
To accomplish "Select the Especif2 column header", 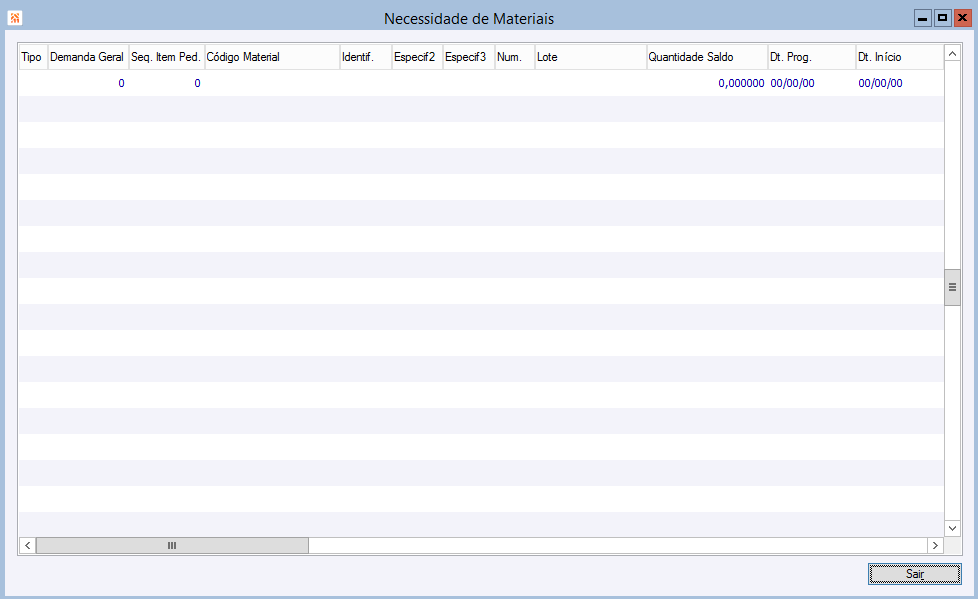I will coord(417,57).
